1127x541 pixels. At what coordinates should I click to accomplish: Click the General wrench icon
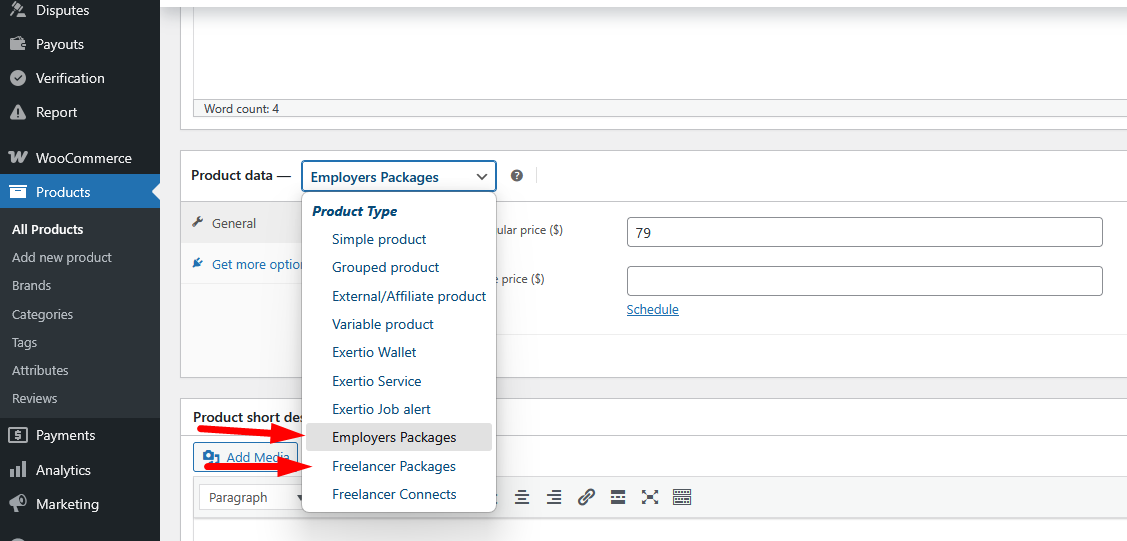pyautogui.click(x=198, y=223)
